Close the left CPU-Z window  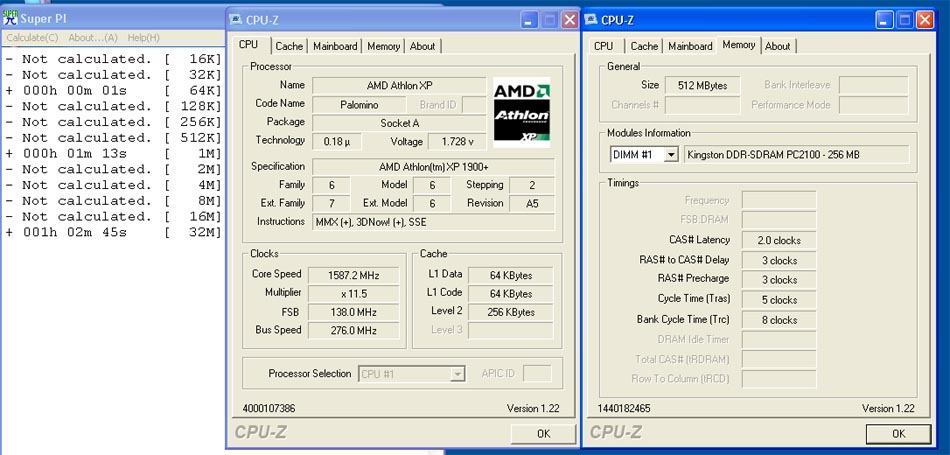[x=570, y=20]
